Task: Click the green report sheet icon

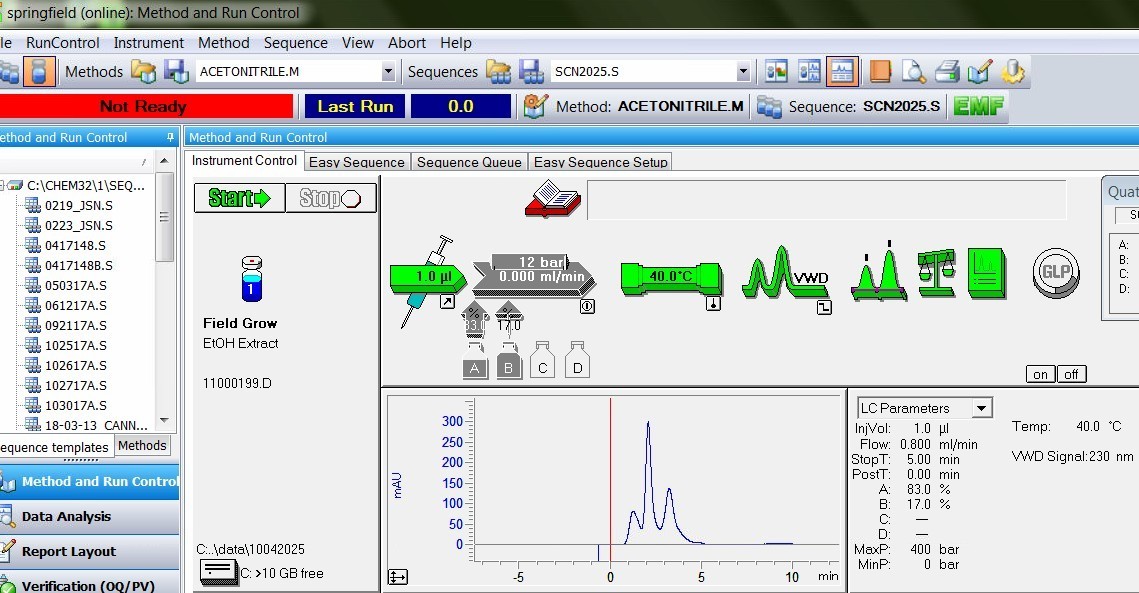Action: click(x=986, y=273)
